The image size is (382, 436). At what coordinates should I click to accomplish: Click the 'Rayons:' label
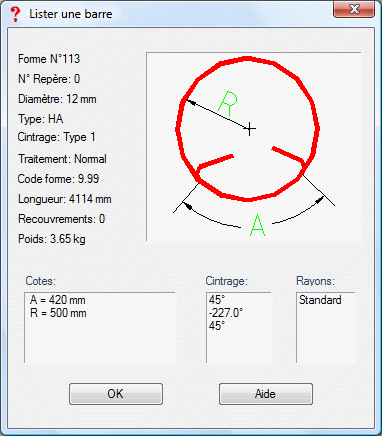click(315, 281)
